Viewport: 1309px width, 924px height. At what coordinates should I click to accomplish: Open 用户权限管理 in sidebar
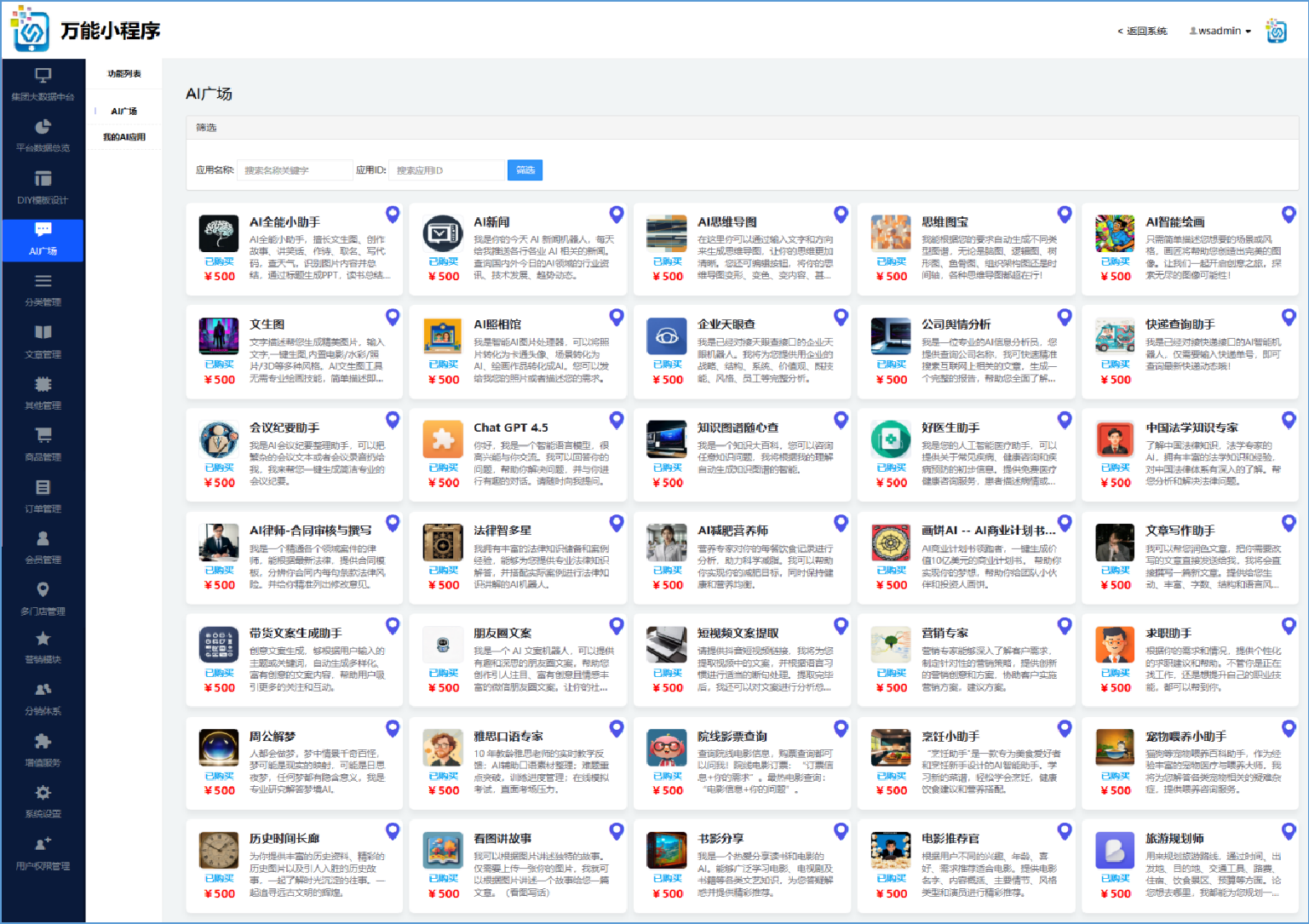(x=43, y=853)
